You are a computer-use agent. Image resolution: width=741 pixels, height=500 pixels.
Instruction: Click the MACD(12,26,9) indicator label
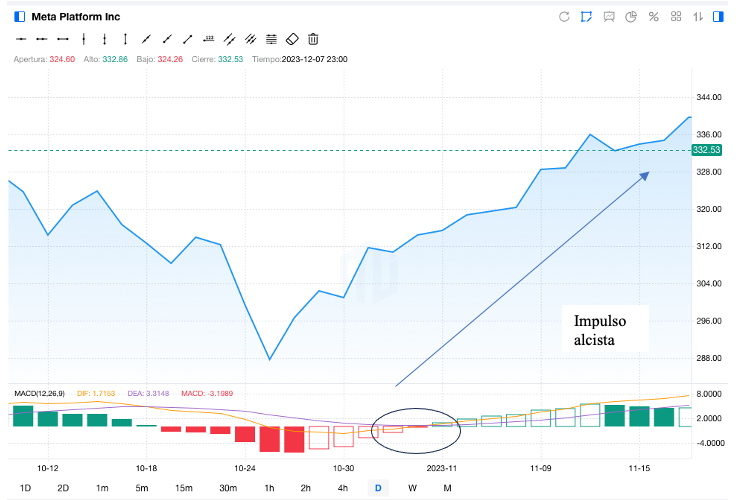click(40, 395)
